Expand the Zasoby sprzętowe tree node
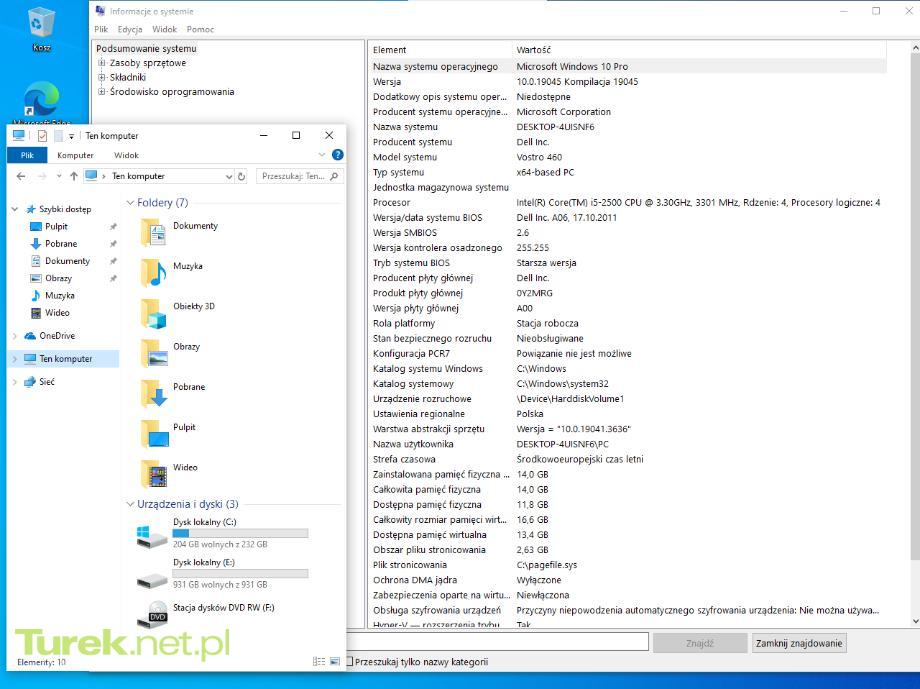Screen dimensions: 920x689 (x=102, y=63)
